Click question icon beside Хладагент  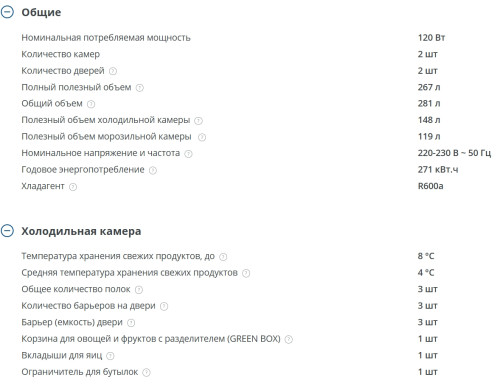73,187
